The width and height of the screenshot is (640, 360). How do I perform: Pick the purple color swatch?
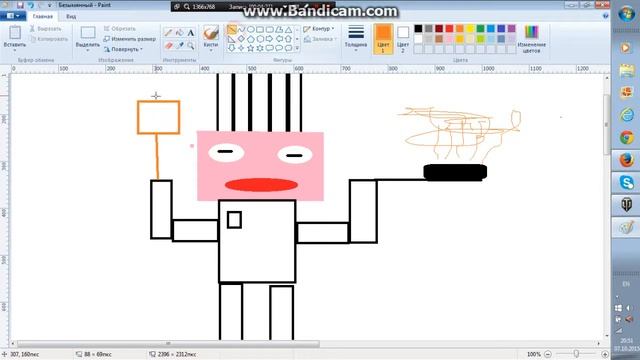(x=511, y=28)
